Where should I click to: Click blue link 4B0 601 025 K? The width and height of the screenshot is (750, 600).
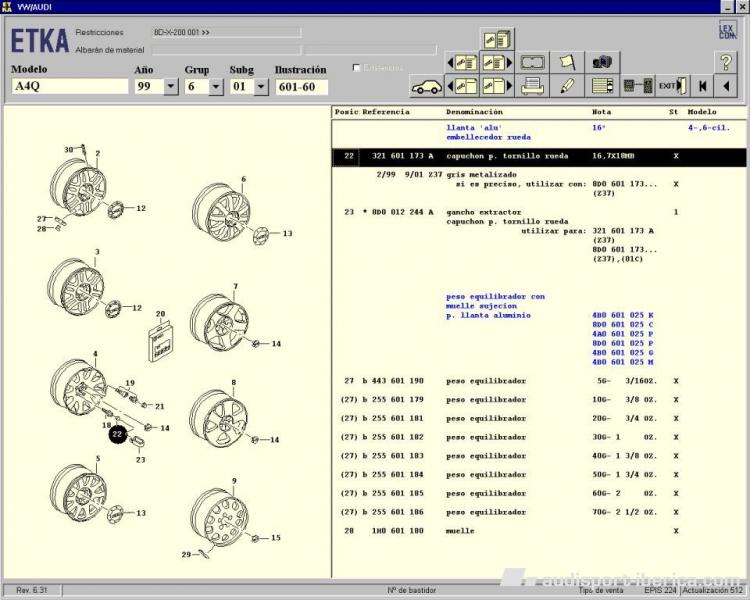coord(623,315)
